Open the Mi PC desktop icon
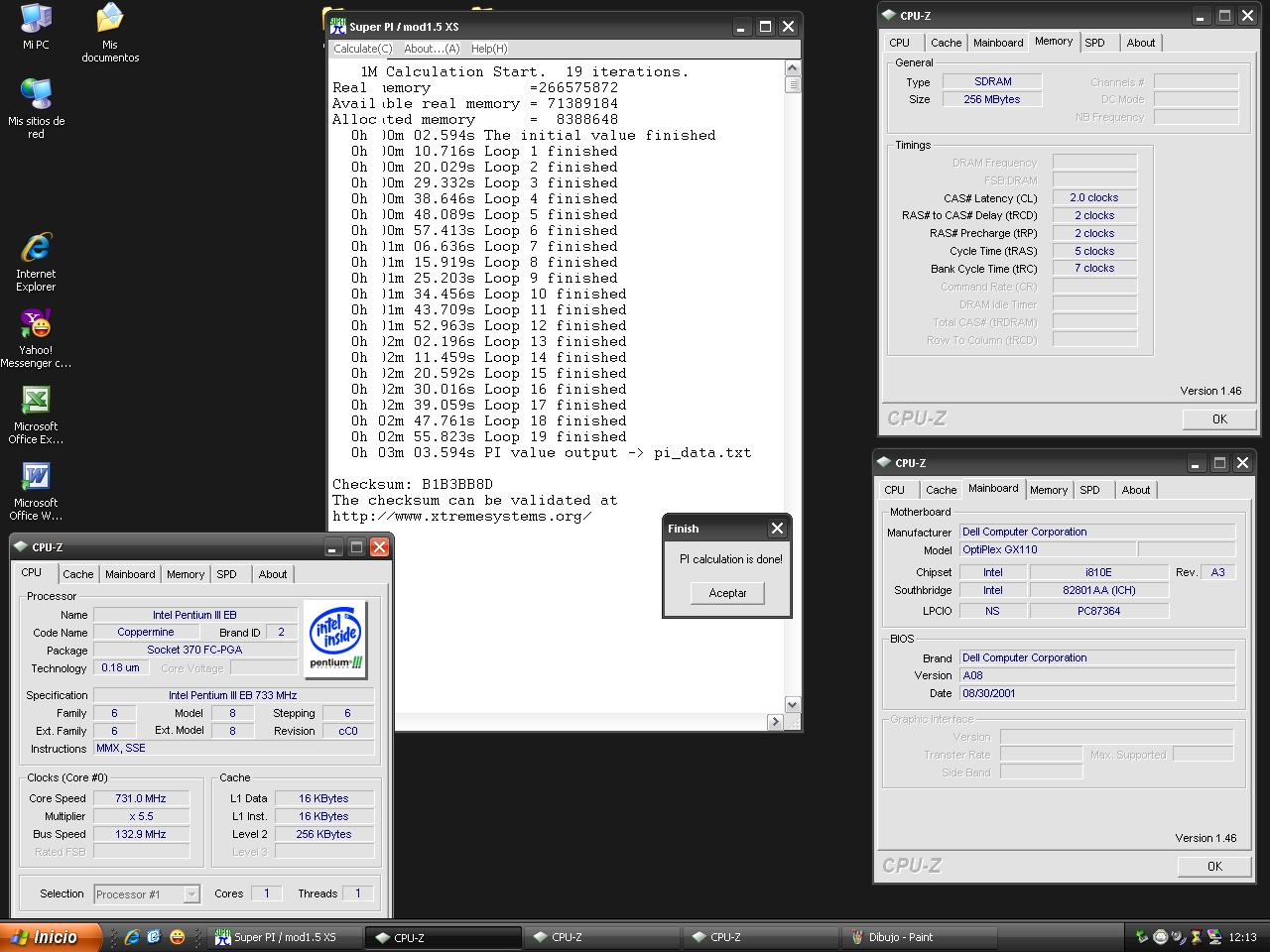This screenshot has width=1270, height=952. [36, 26]
